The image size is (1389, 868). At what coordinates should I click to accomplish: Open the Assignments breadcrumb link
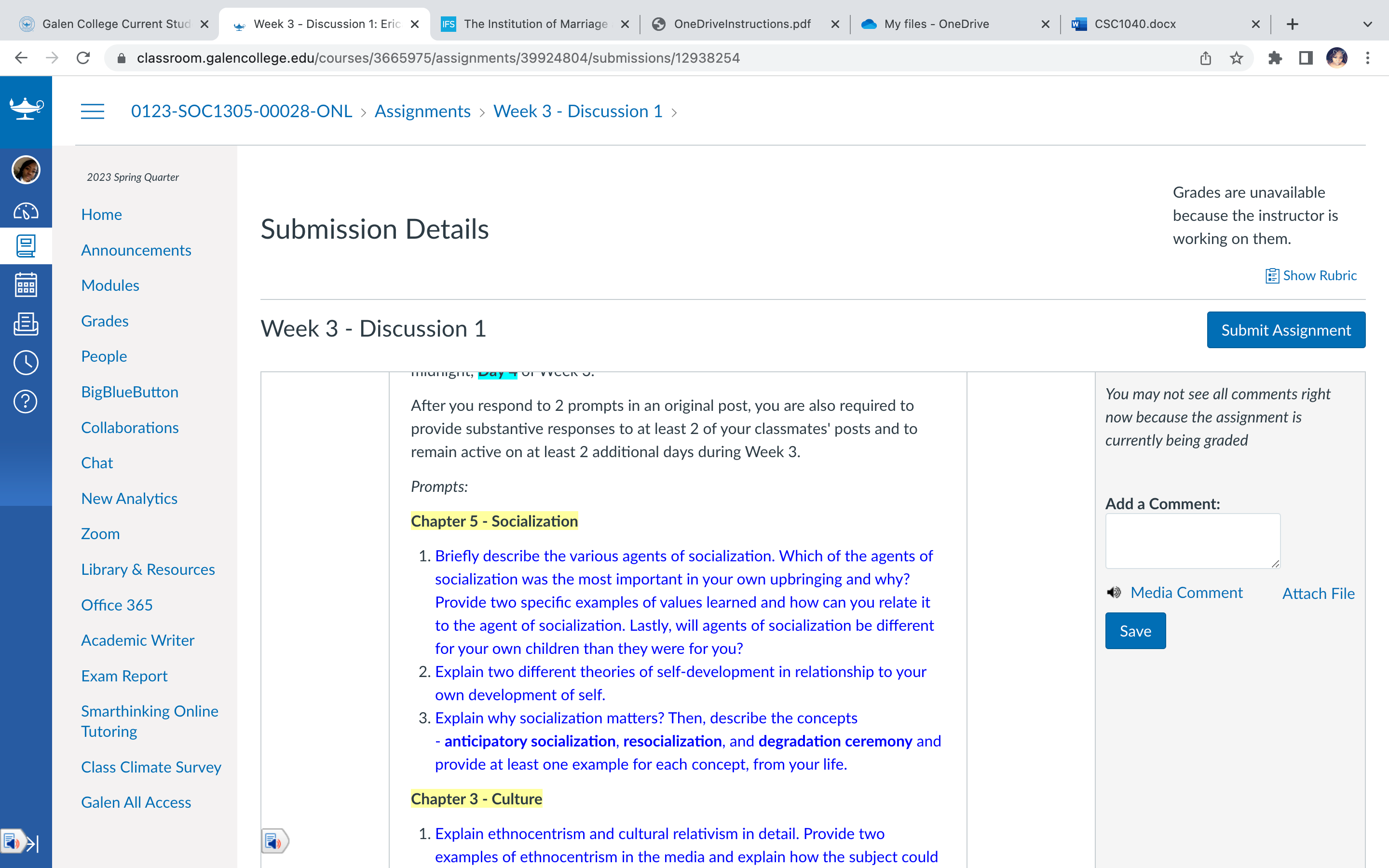click(422, 111)
